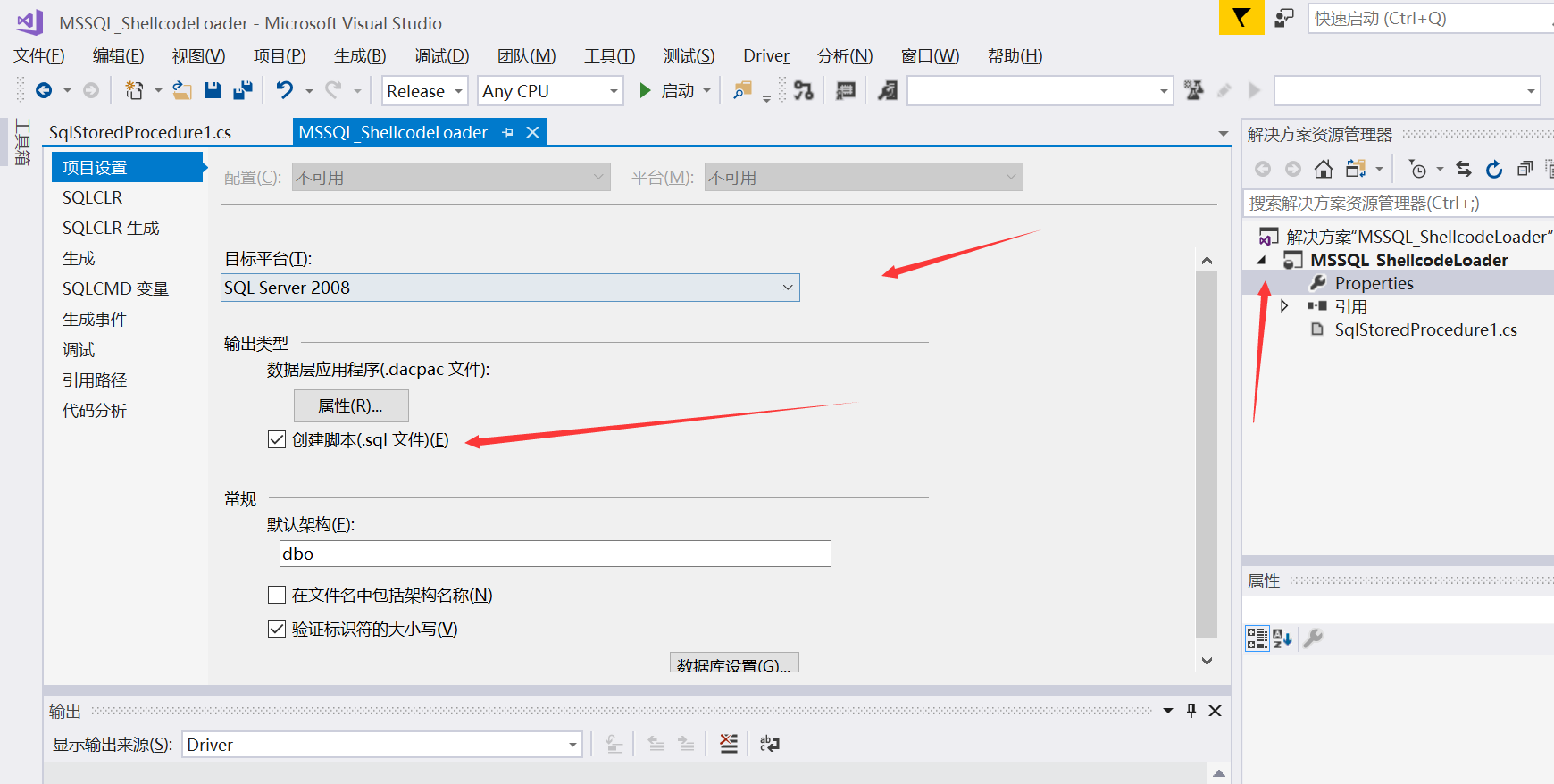Click the New Project icon
The height and width of the screenshot is (784, 1554).
pyautogui.click(x=134, y=90)
